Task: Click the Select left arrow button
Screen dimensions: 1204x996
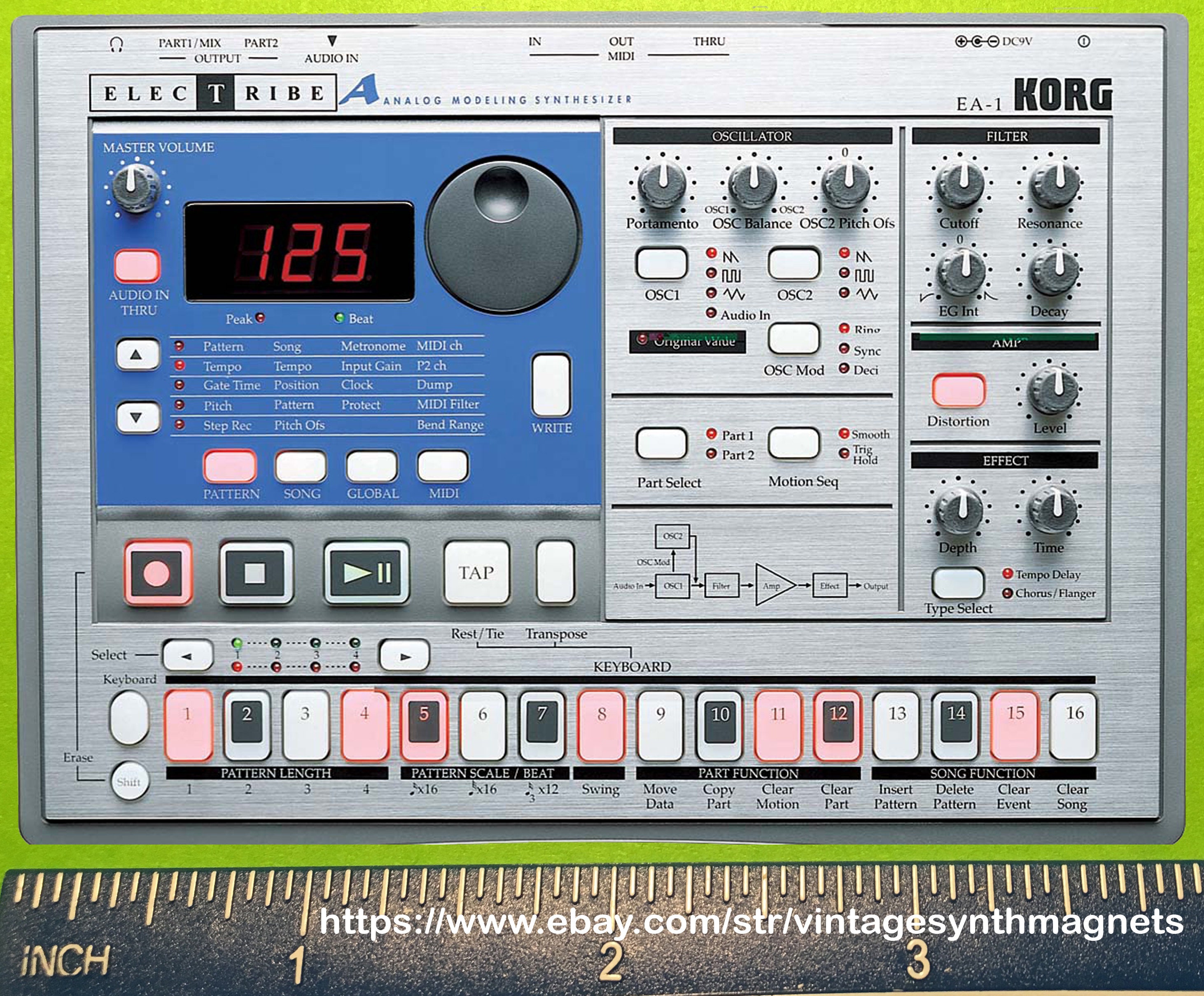Action: click(x=188, y=656)
